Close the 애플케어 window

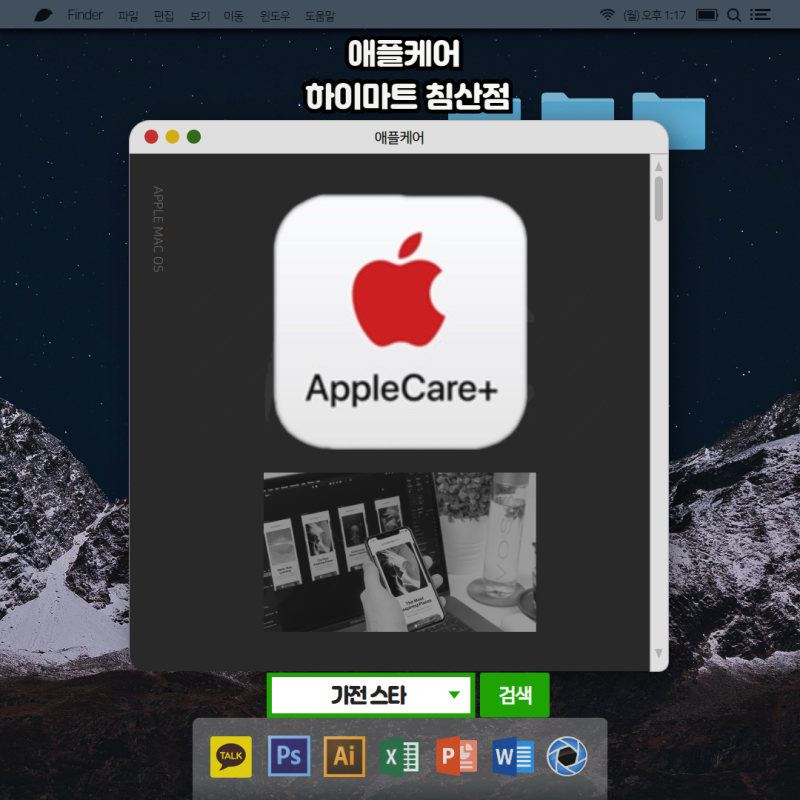151,137
